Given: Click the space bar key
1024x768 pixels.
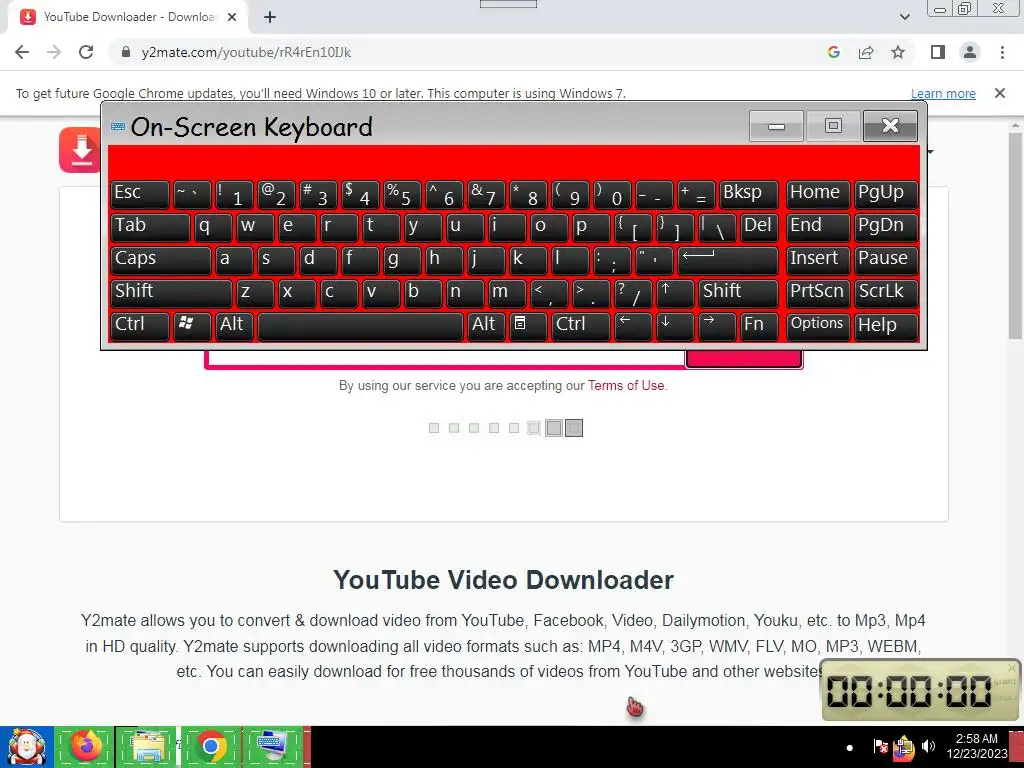Looking at the screenshot, I should point(360,325).
